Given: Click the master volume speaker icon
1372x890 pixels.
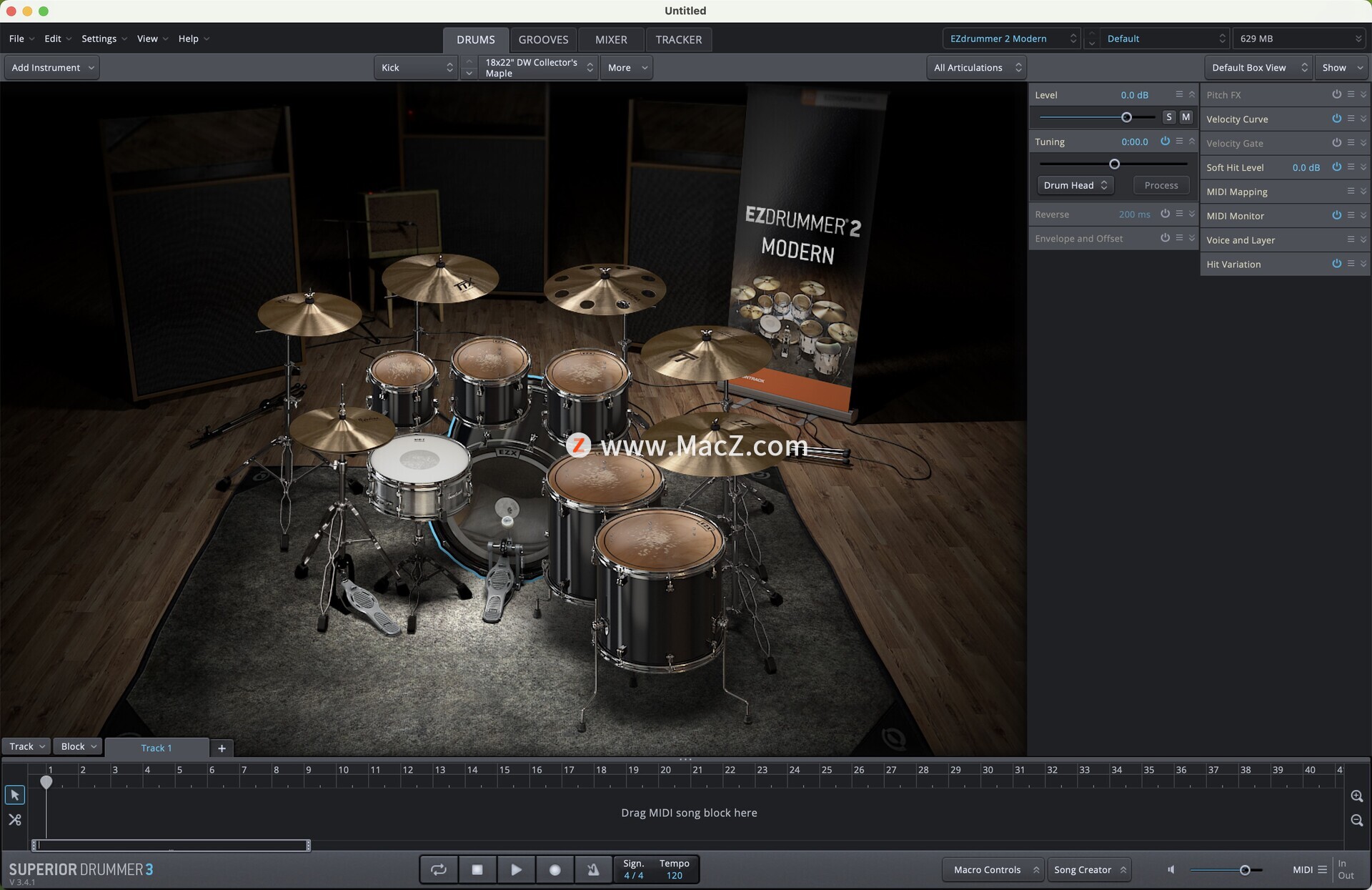Looking at the screenshot, I should [x=1170, y=869].
